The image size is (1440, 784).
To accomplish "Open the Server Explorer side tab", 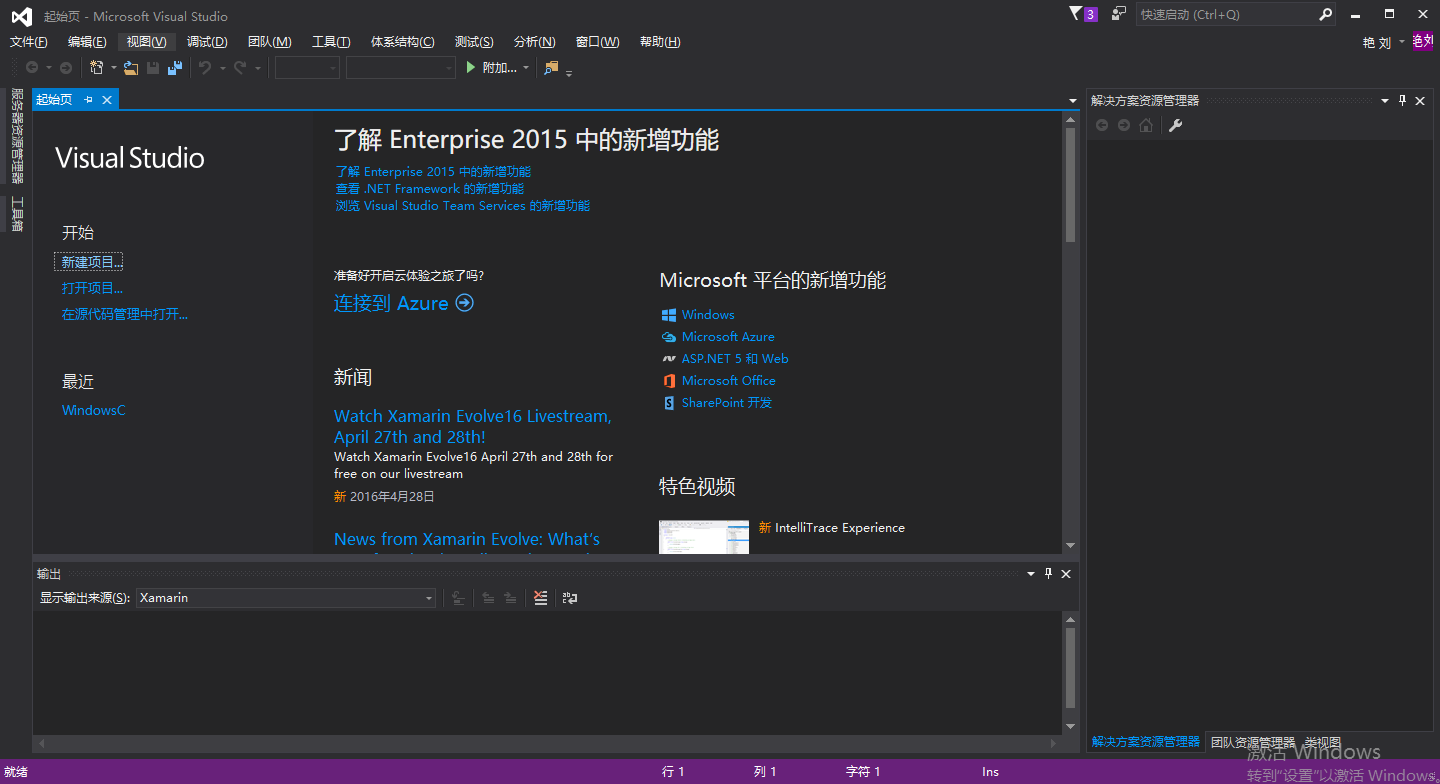I will click(x=17, y=136).
